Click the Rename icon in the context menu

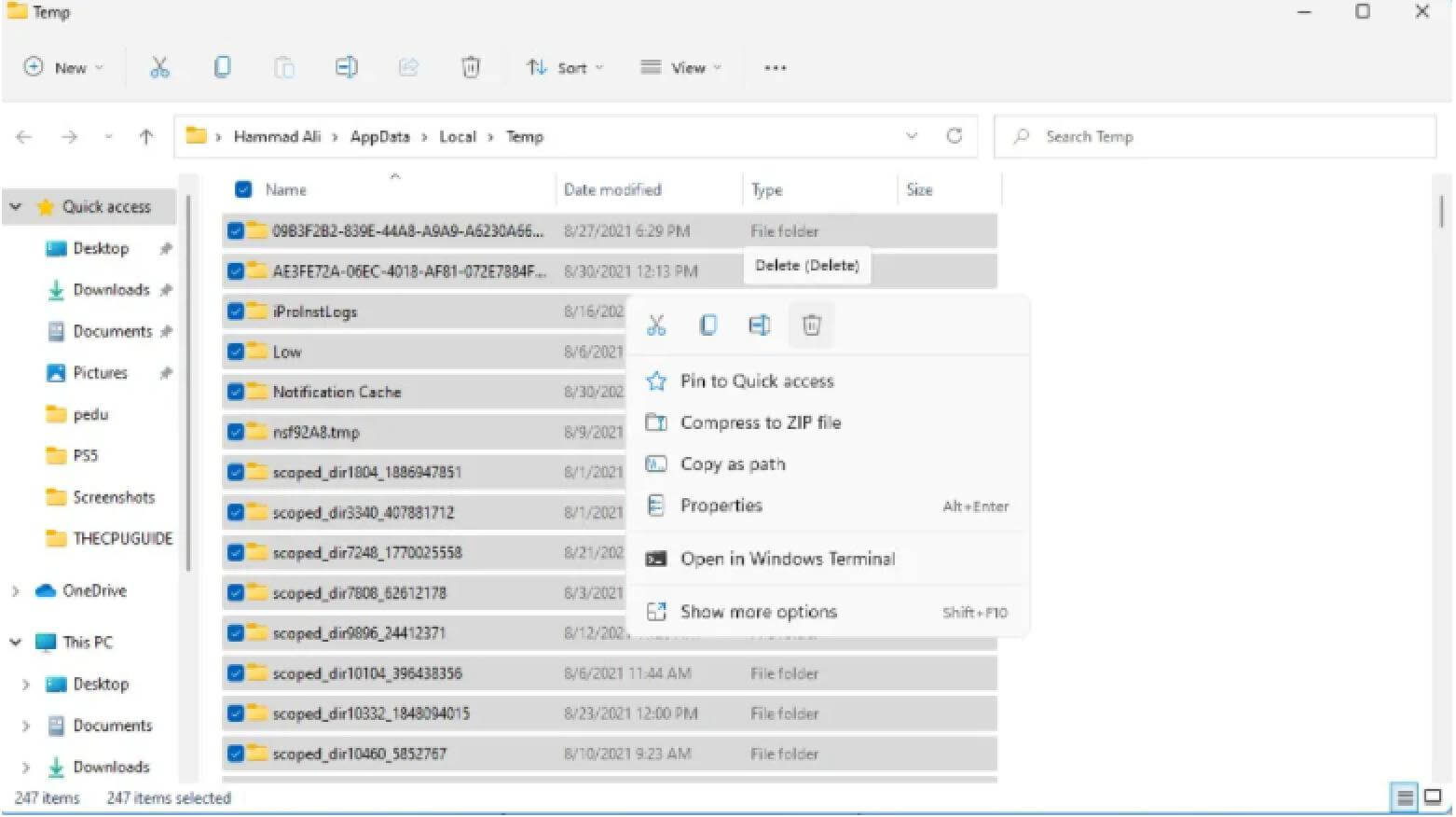tap(760, 325)
